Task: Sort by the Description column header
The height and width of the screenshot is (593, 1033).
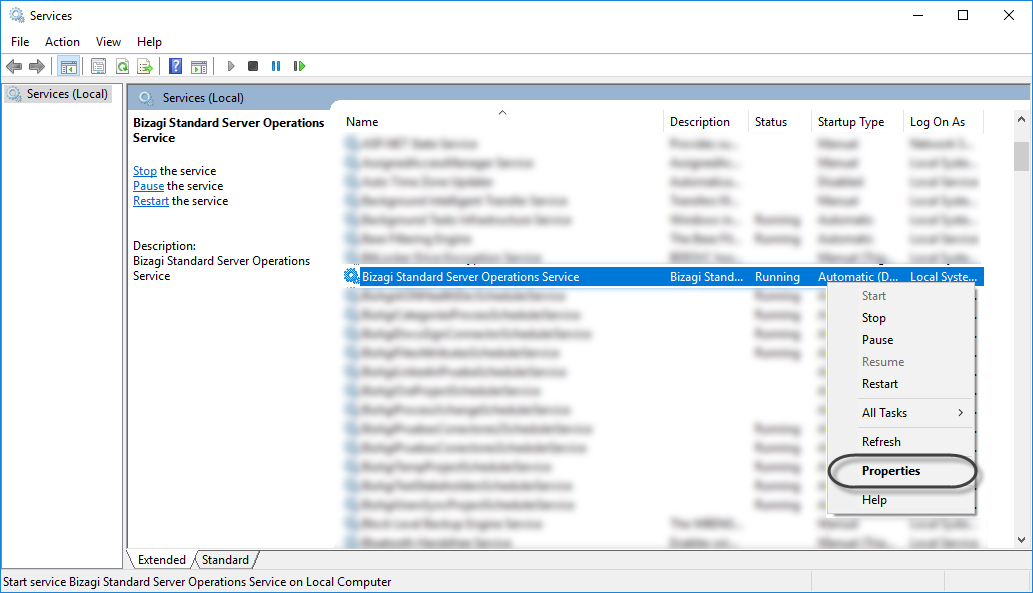Action: [x=706, y=121]
